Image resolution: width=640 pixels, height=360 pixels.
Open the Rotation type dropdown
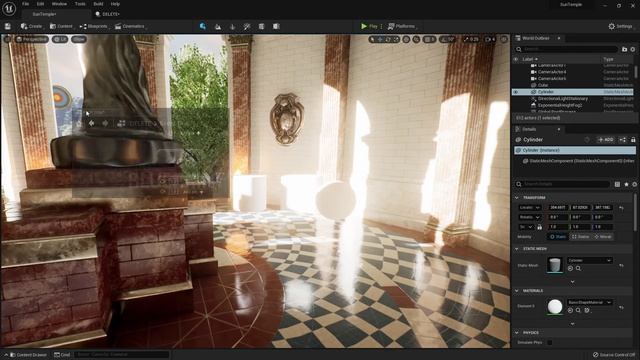tap(530, 217)
